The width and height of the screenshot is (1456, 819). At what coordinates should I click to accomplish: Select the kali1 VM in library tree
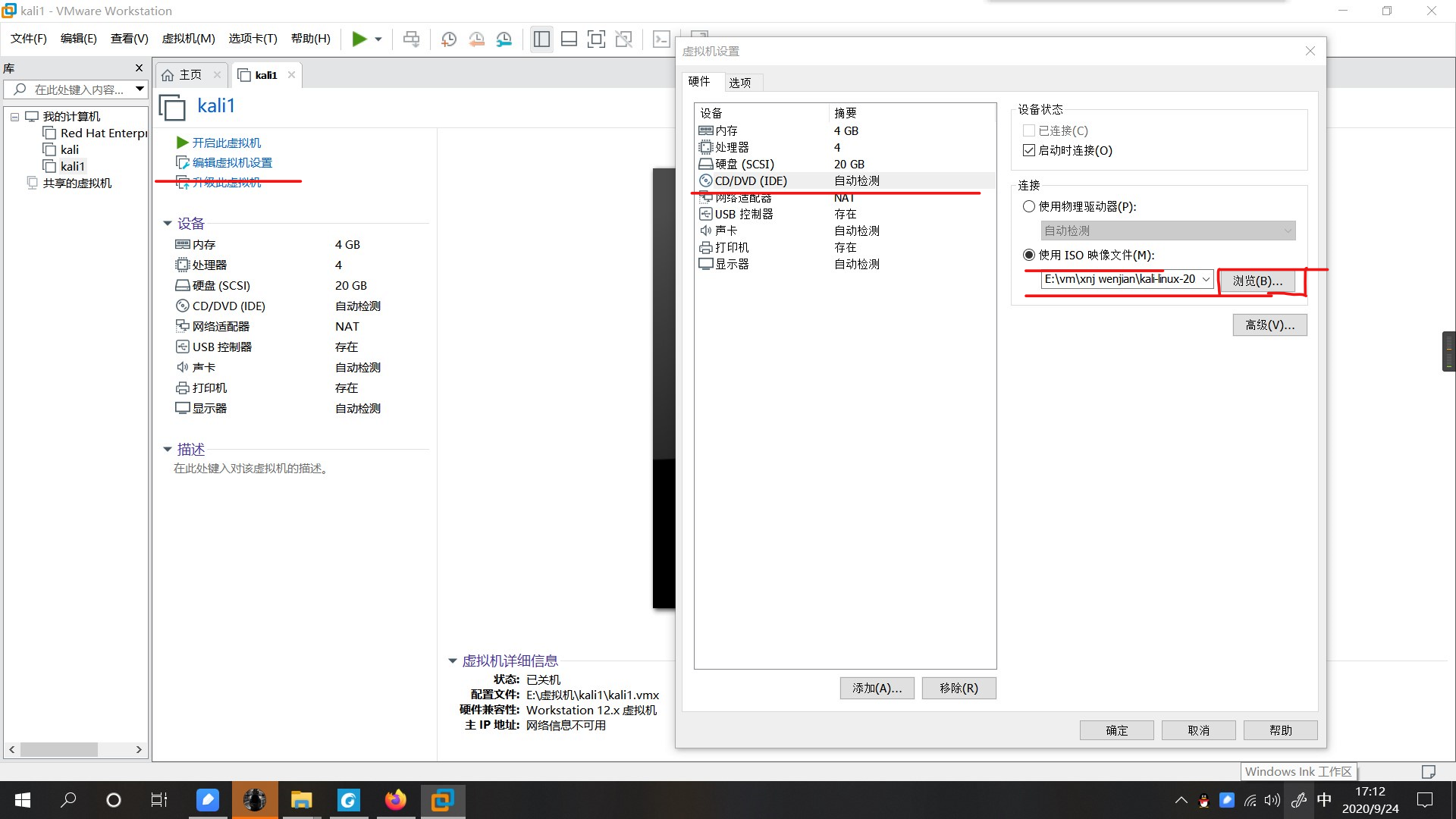point(64,167)
